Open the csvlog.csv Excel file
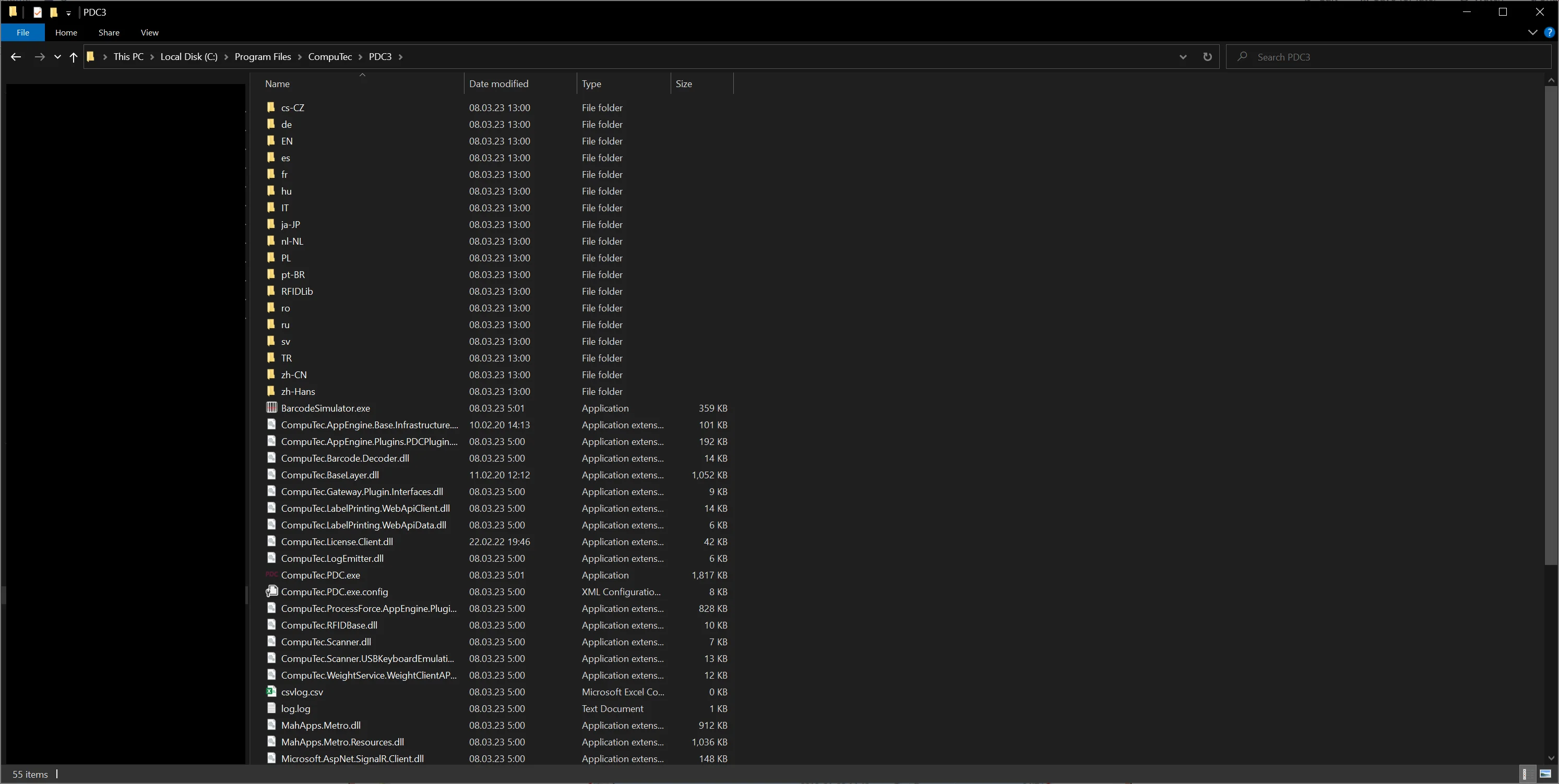Screen dimensions: 1559x784 point(301,692)
